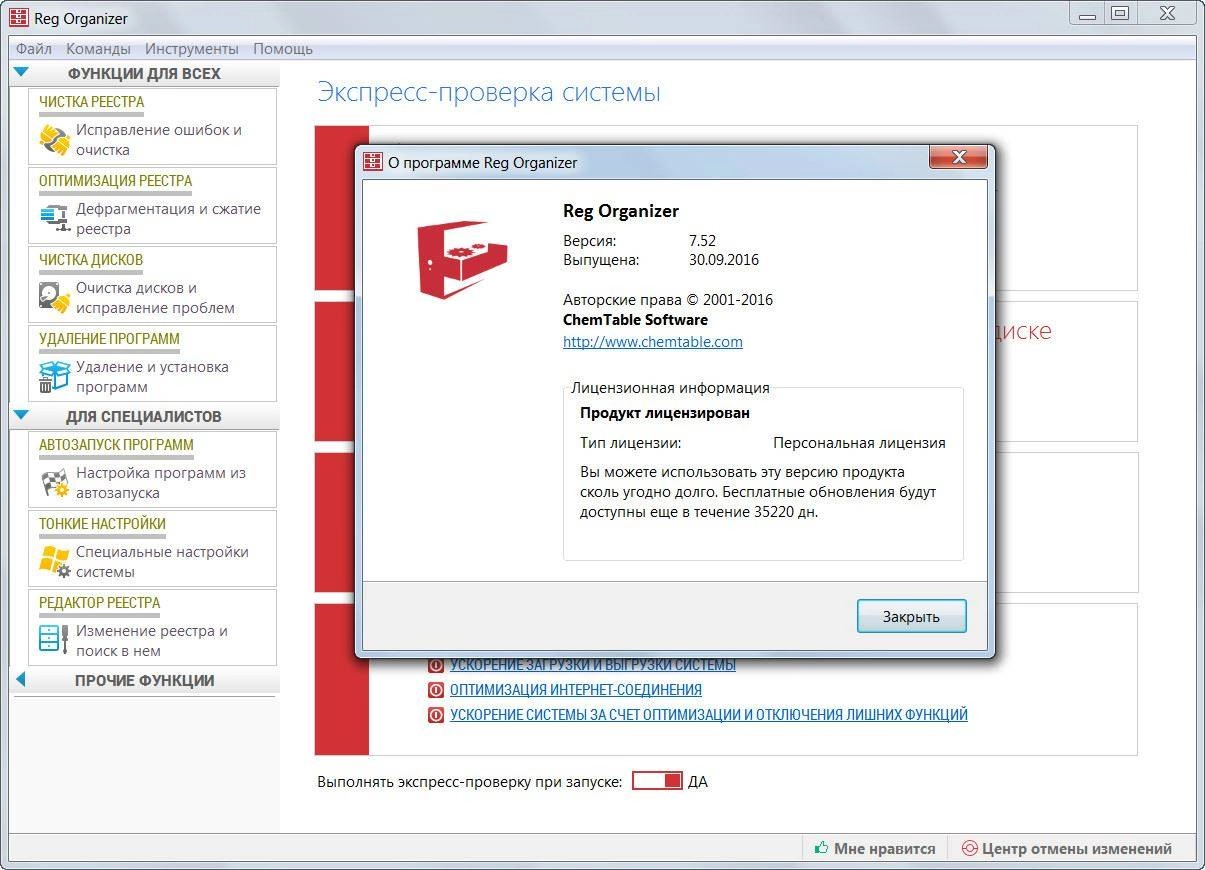Open the registry cleaning broom icon
The image size is (1205, 870).
[x=54, y=140]
